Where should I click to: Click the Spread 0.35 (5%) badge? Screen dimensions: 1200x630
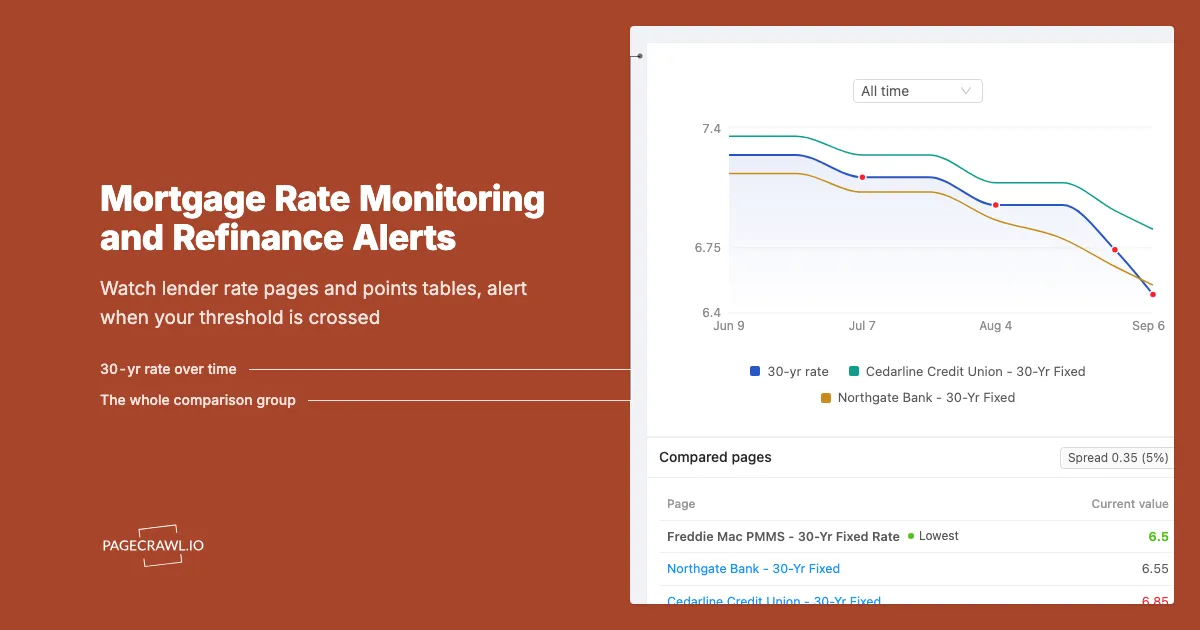1117,458
